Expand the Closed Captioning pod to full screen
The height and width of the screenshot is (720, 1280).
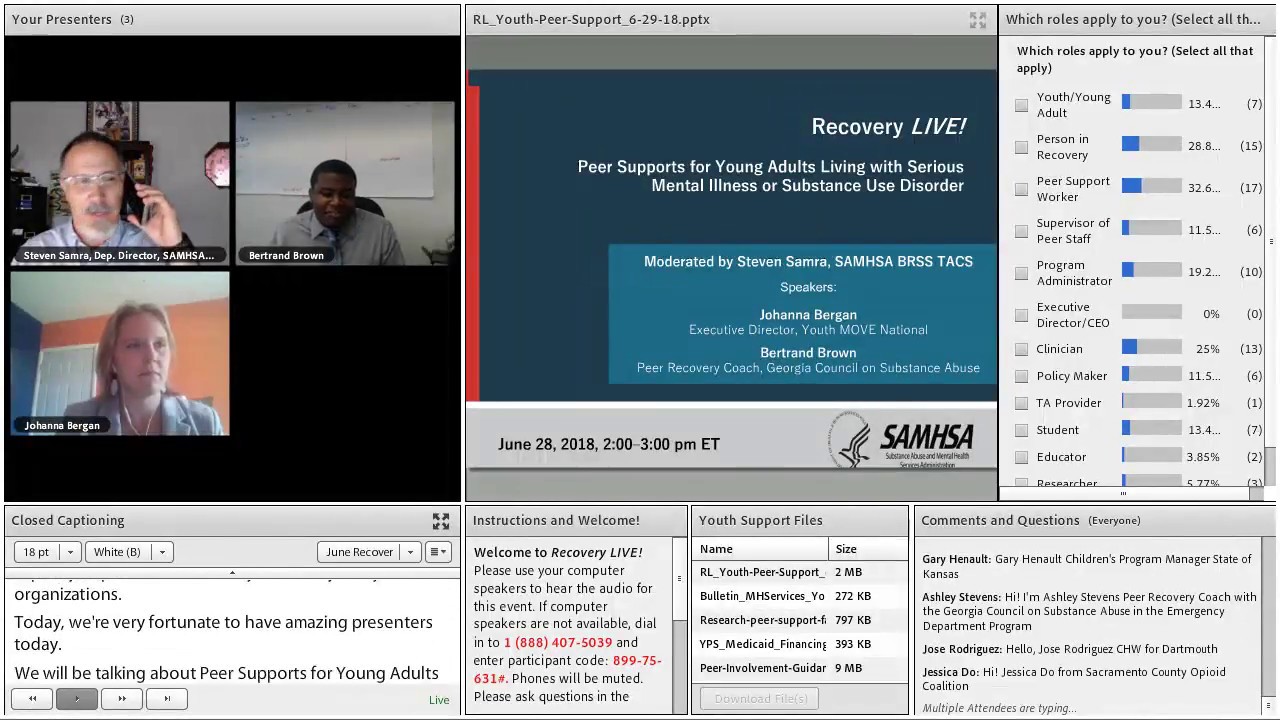point(441,521)
